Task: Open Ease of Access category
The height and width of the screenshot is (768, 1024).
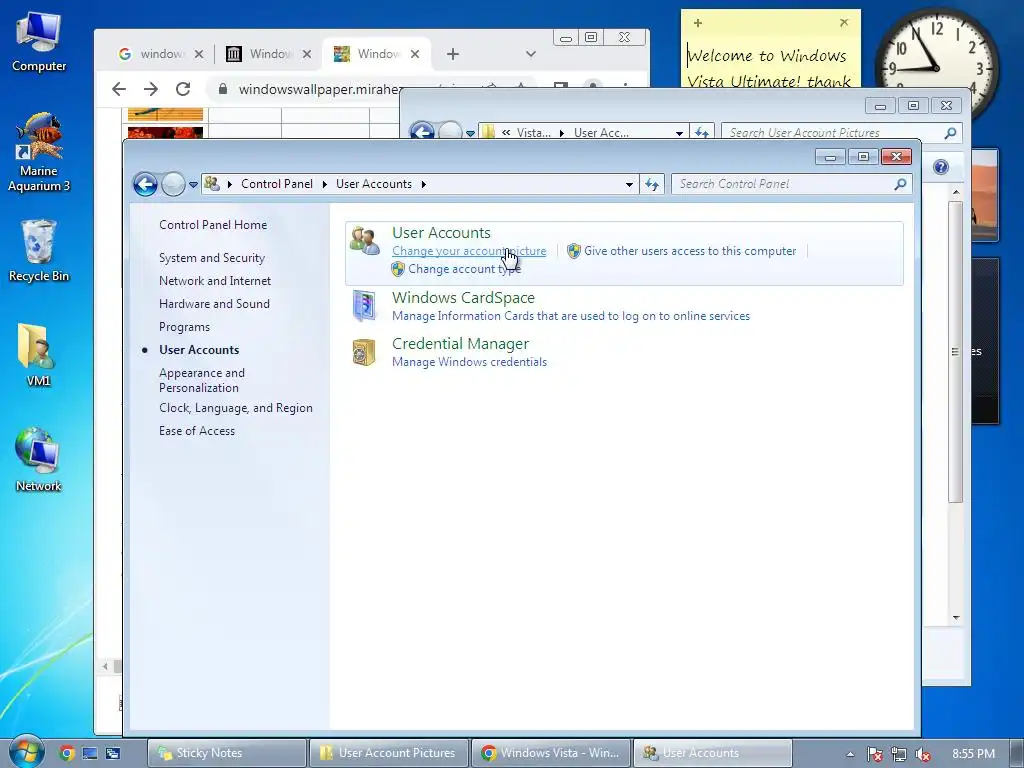Action: pos(197,431)
